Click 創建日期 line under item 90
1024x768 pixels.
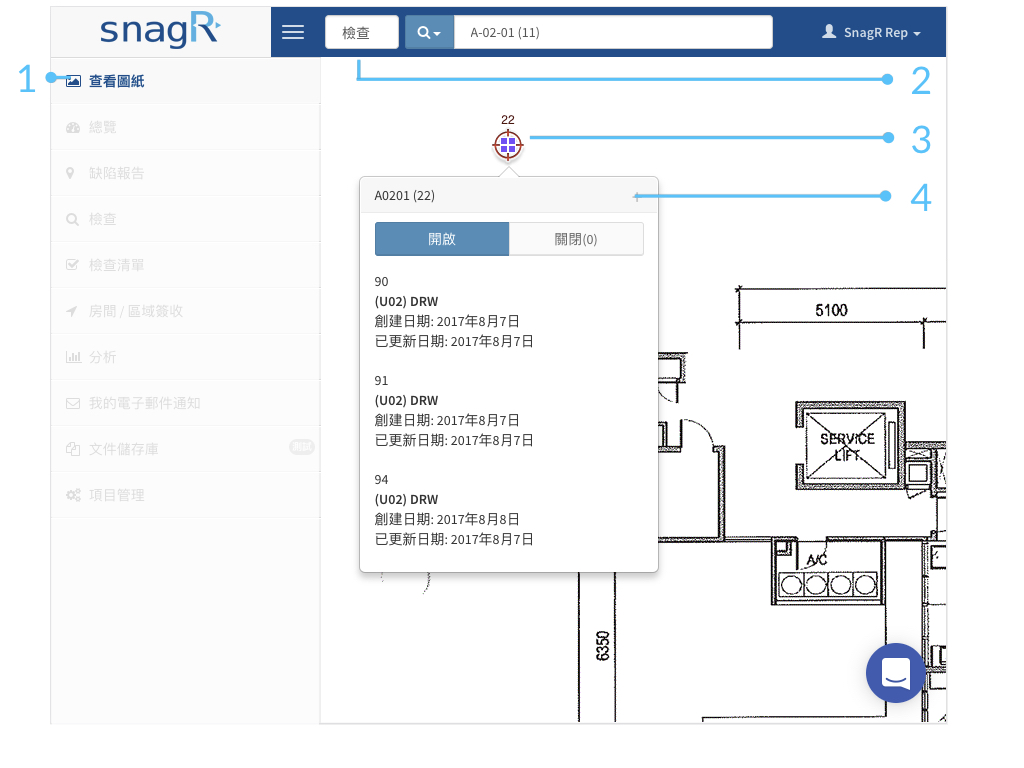447,321
